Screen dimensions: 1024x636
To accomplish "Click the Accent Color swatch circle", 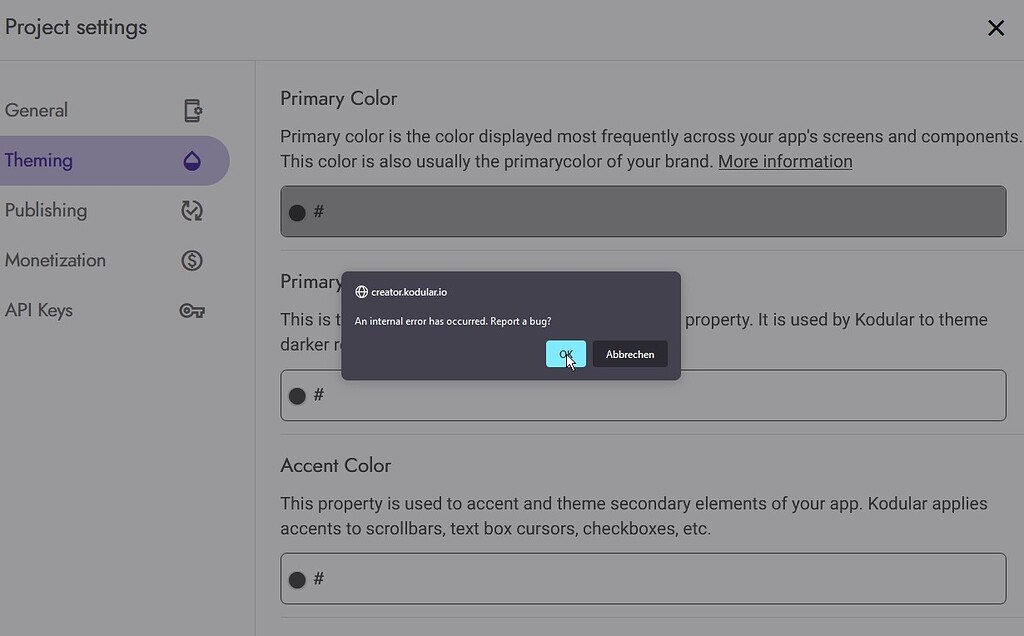I will [x=297, y=580].
